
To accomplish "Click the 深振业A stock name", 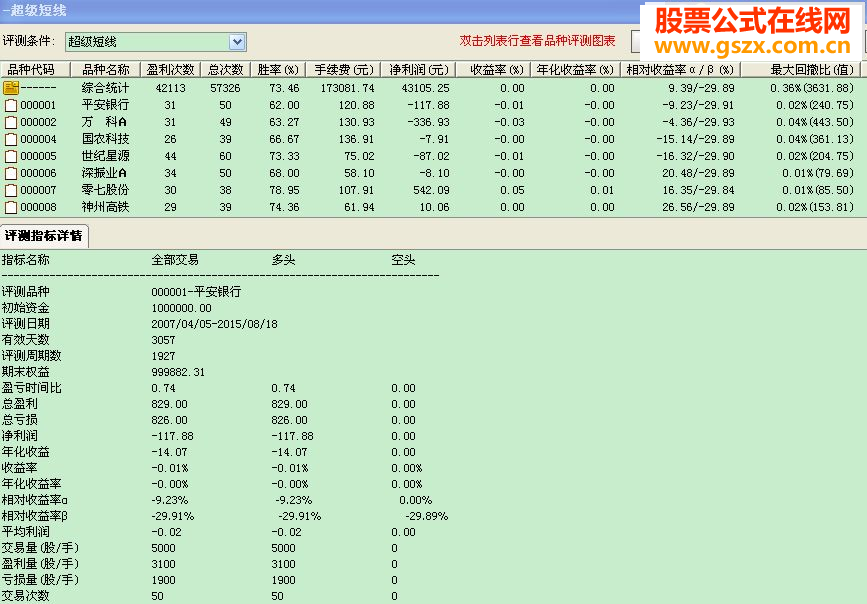I will 105,174.
